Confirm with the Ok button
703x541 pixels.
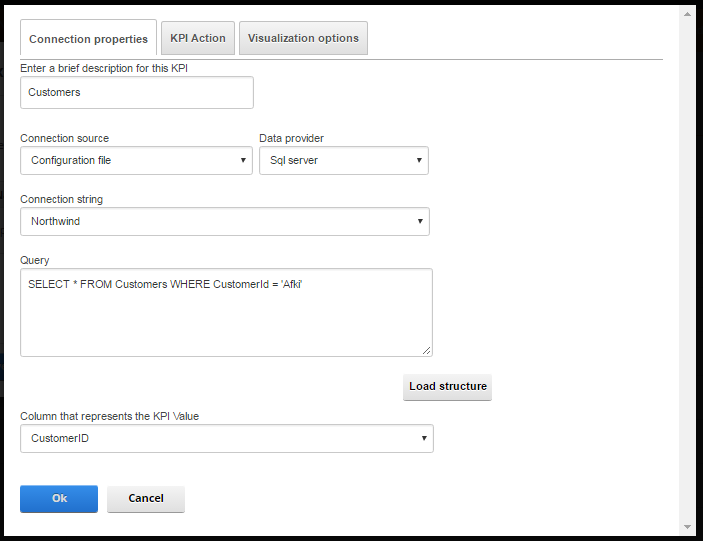pyautogui.click(x=59, y=498)
